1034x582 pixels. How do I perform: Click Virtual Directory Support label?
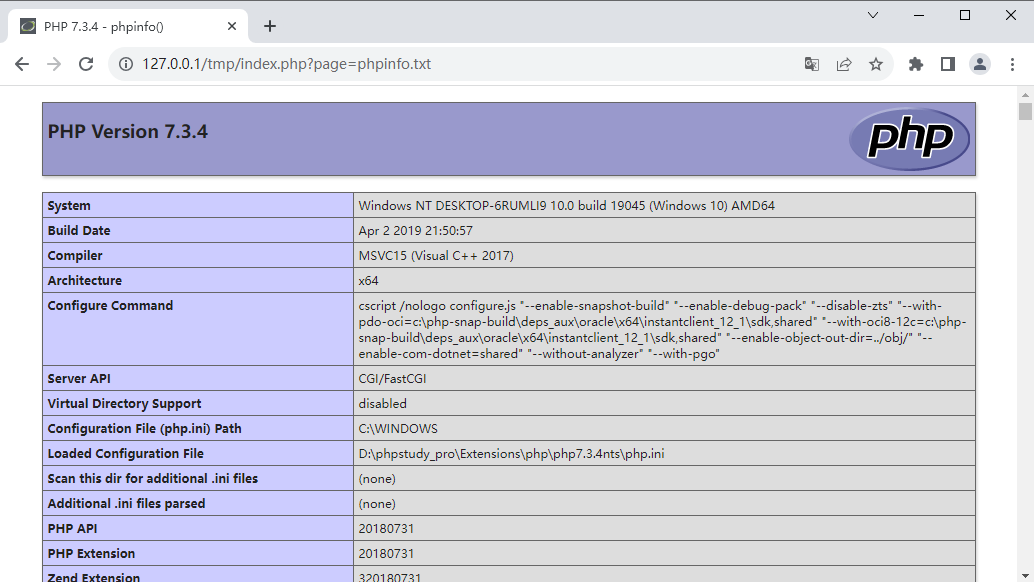click(x=124, y=404)
